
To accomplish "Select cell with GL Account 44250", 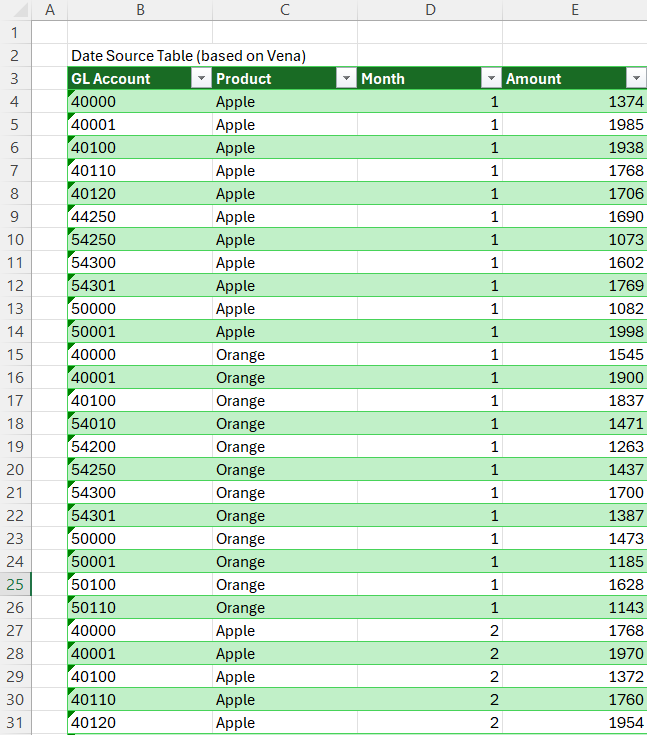I will point(140,217).
